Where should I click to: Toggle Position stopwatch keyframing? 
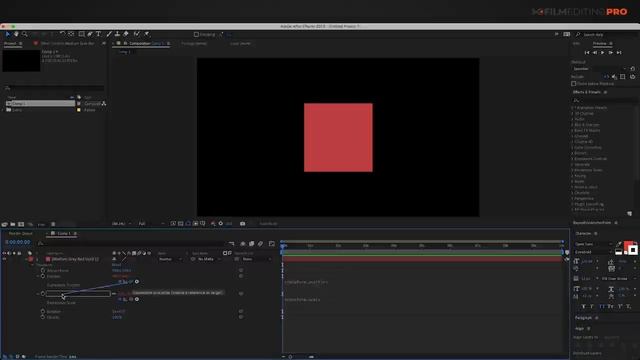(42, 276)
